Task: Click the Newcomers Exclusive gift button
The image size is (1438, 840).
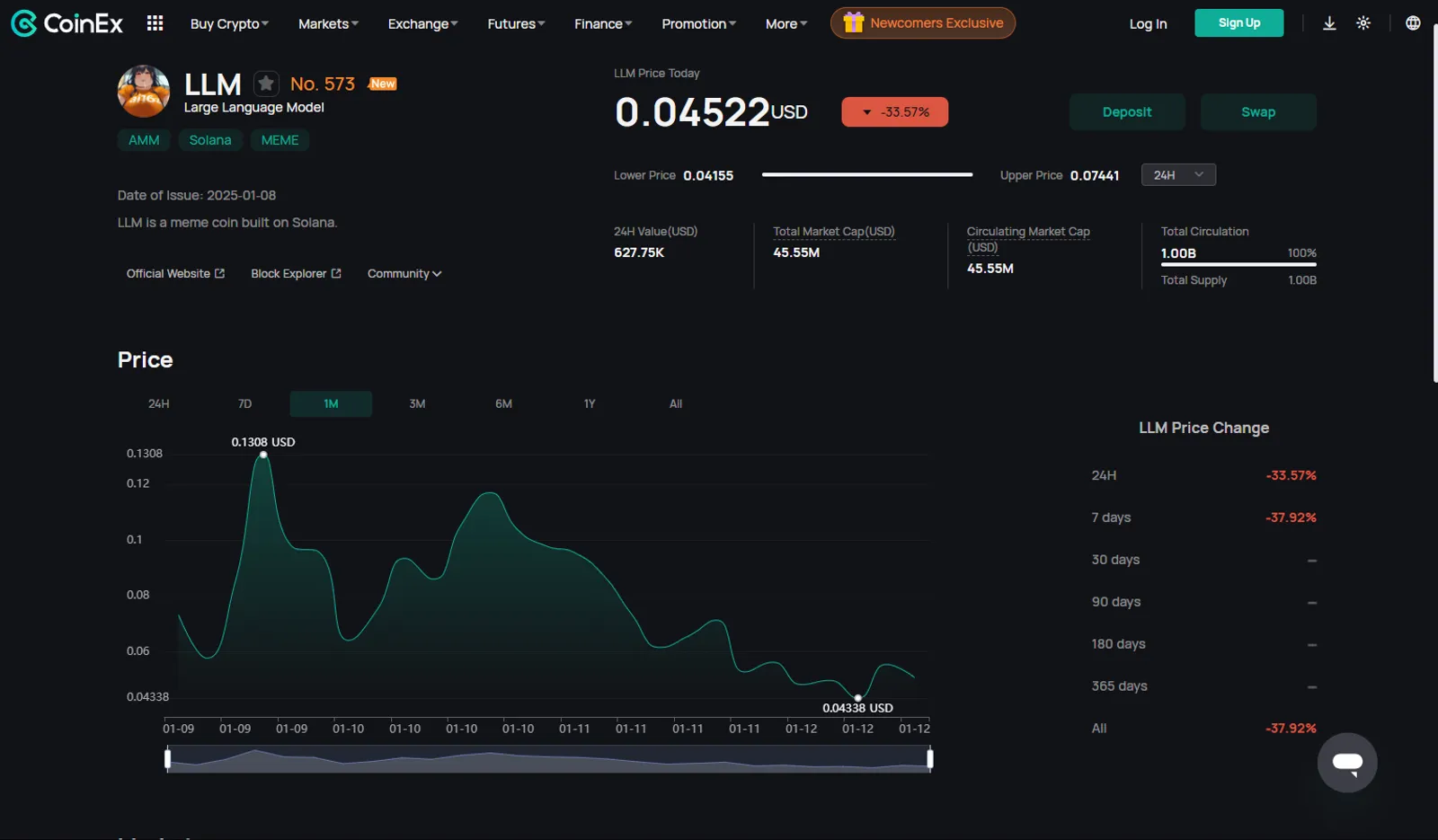Action: tap(923, 23)
